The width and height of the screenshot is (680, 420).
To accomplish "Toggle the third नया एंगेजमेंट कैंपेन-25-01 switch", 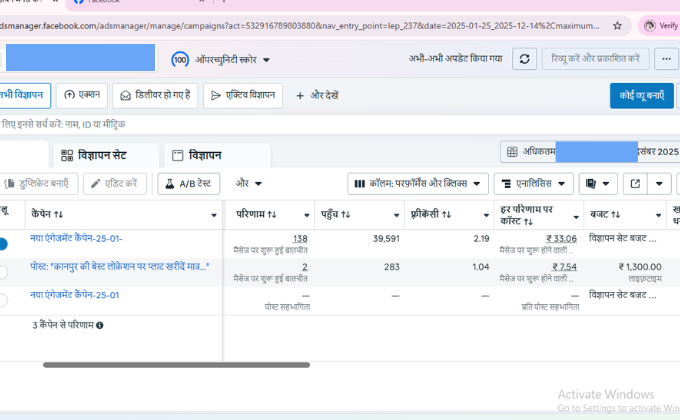I will pos(3,299).
